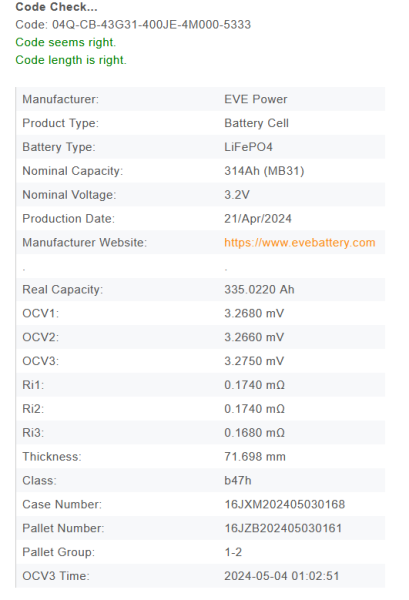This screenshot has width=409, height=600.
Task: Select the Ri3 value 0.1680 mΩ
Action: 254,433
